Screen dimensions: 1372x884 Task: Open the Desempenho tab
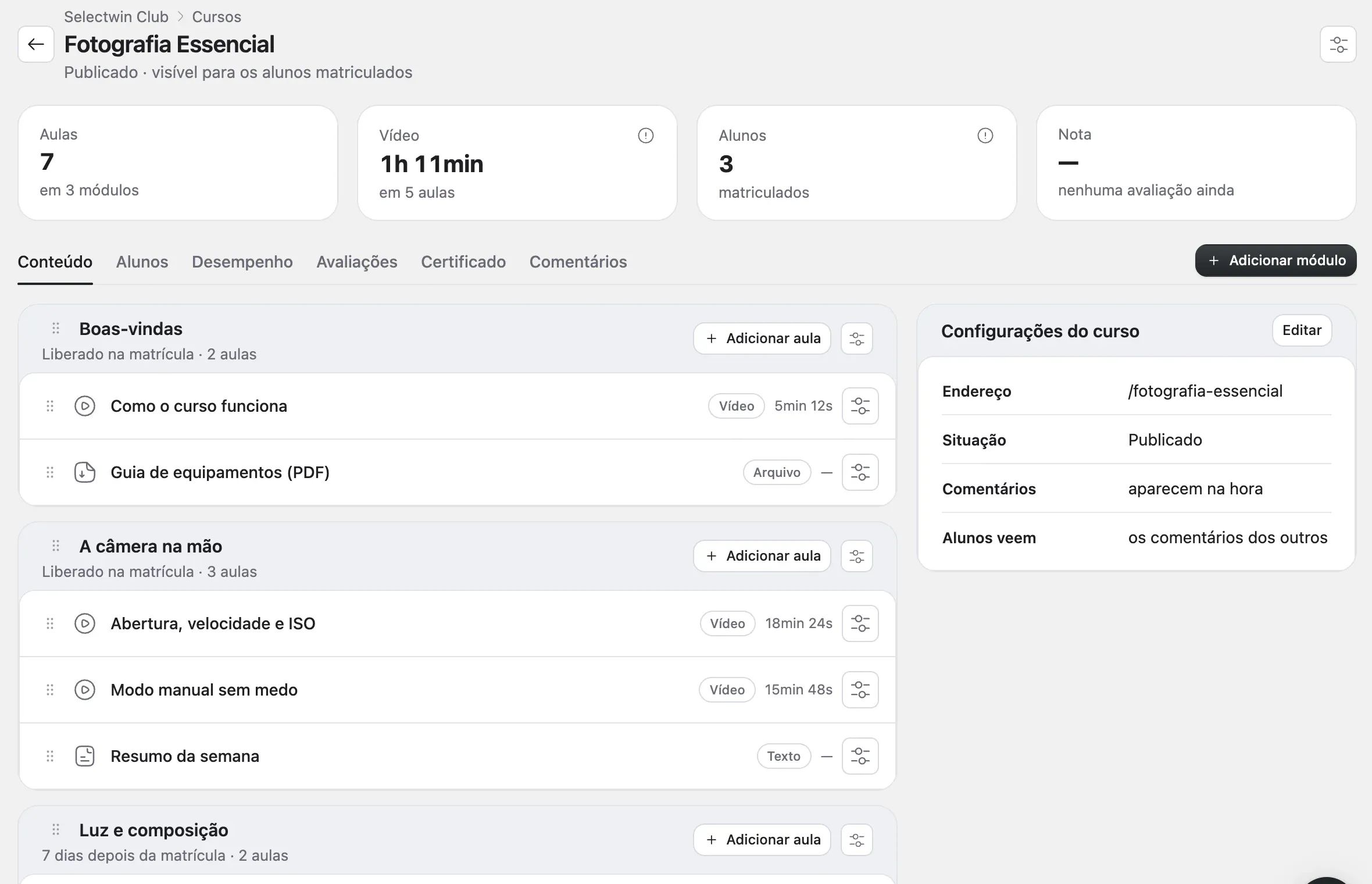[x=242, y=262]
